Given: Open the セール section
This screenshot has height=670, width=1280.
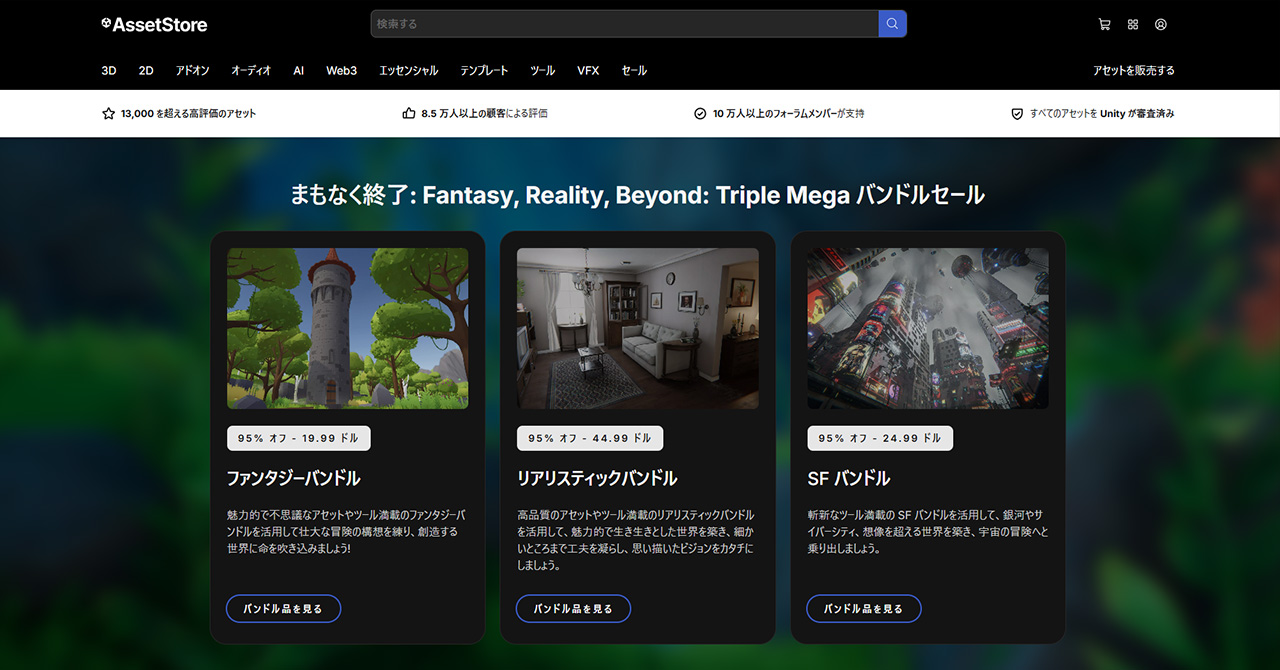Looking at the screenshot, I should [633, 70].
